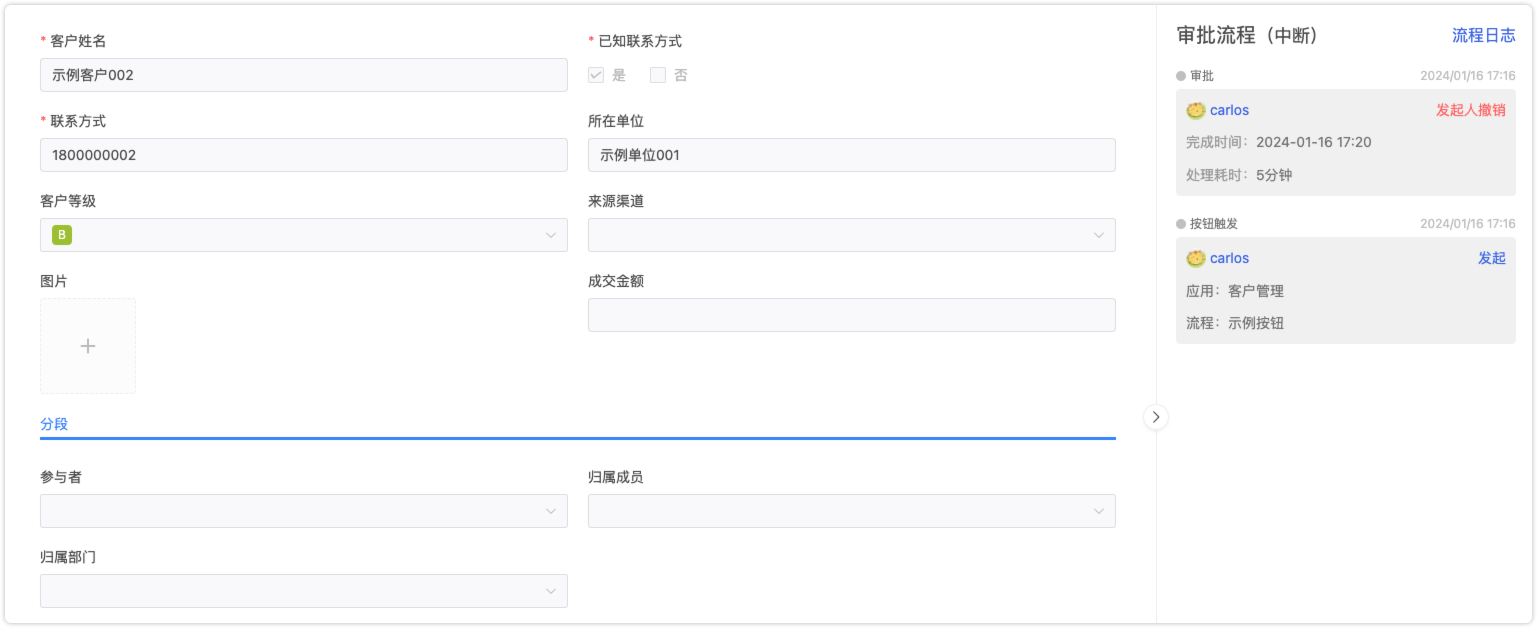Click the 所在单位 input field

coord(851,155)
